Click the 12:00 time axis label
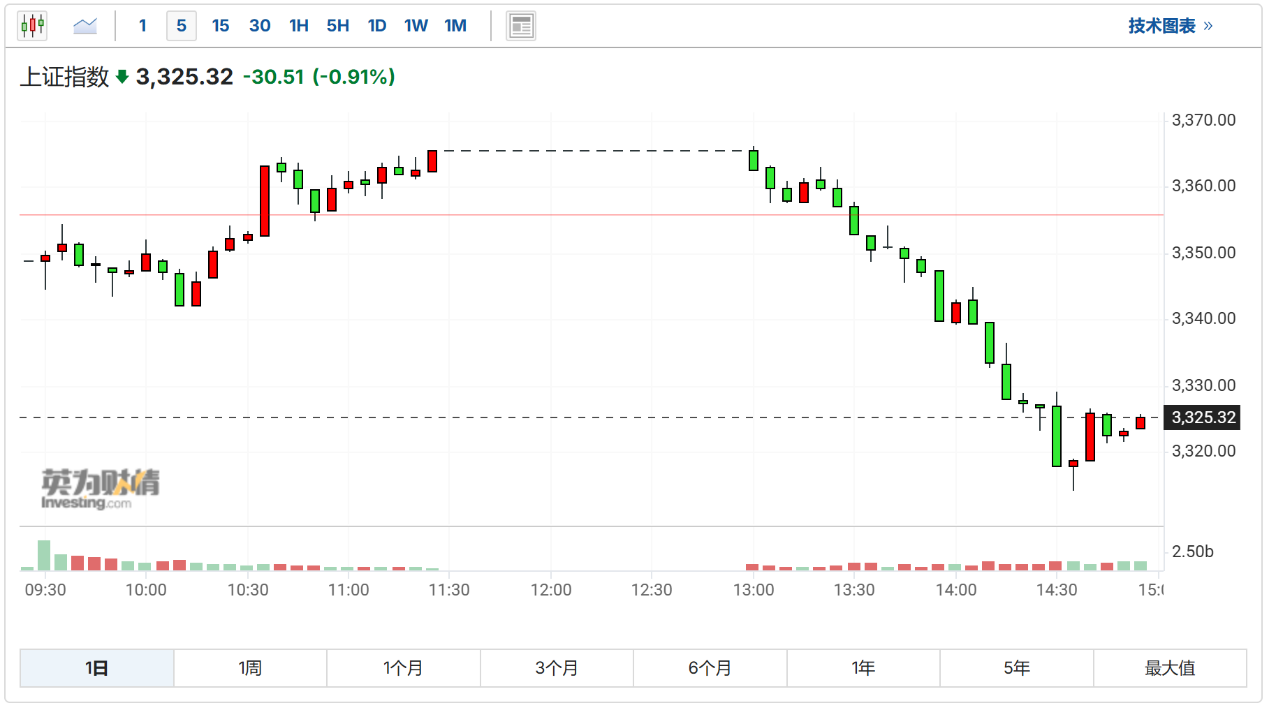This screenshot has height=710, width=1269. [x=551, y=590]
